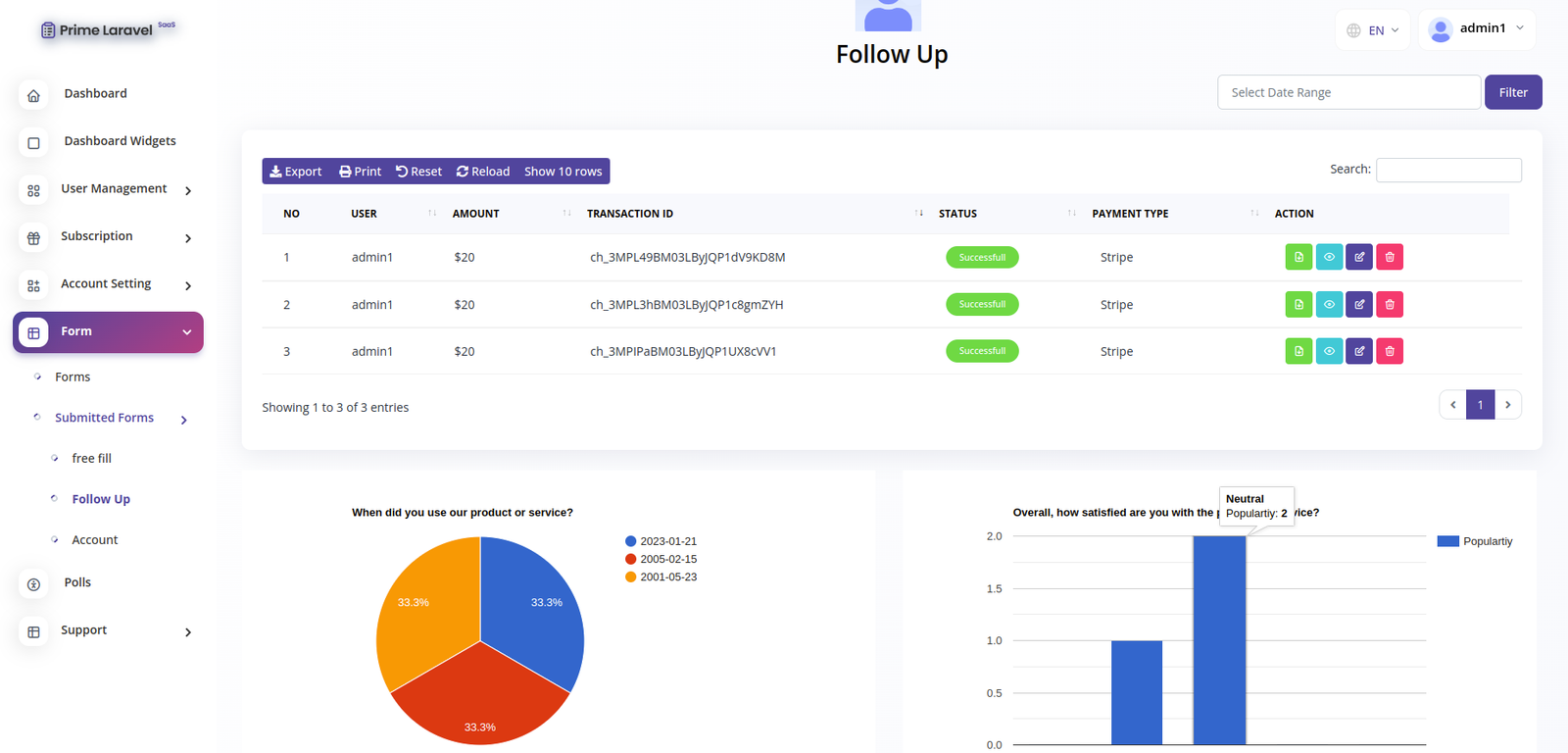Toggle view with eye icon in row 1

tap(1329, 257)
